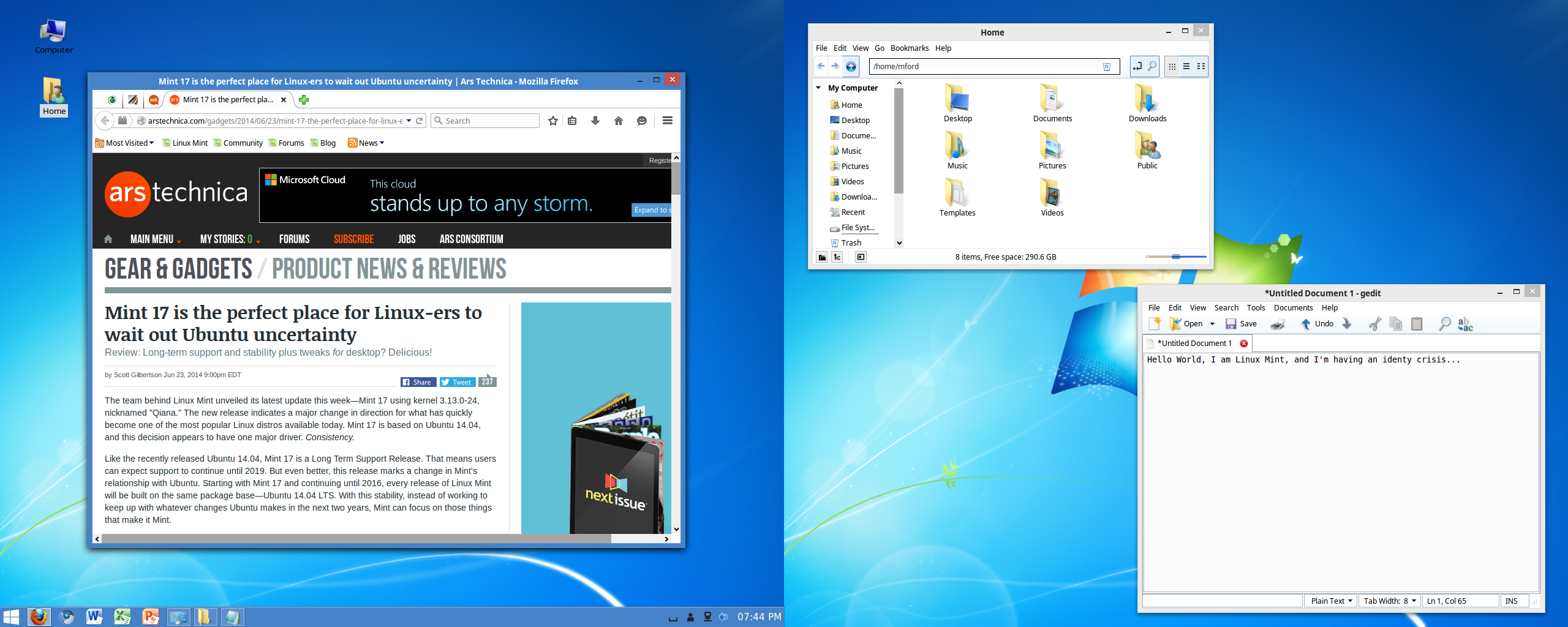Open the URL bar history dropdown arrow
The height and width of the screenshot is (627, 1568).
[x=409, y=121]
